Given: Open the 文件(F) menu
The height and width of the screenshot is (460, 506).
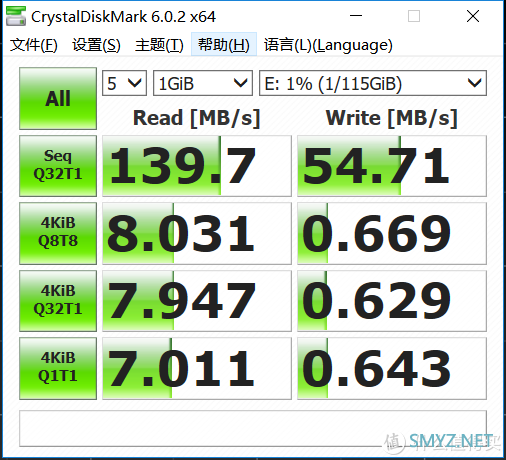Looking at the screenshot, I should pos(34,45).
